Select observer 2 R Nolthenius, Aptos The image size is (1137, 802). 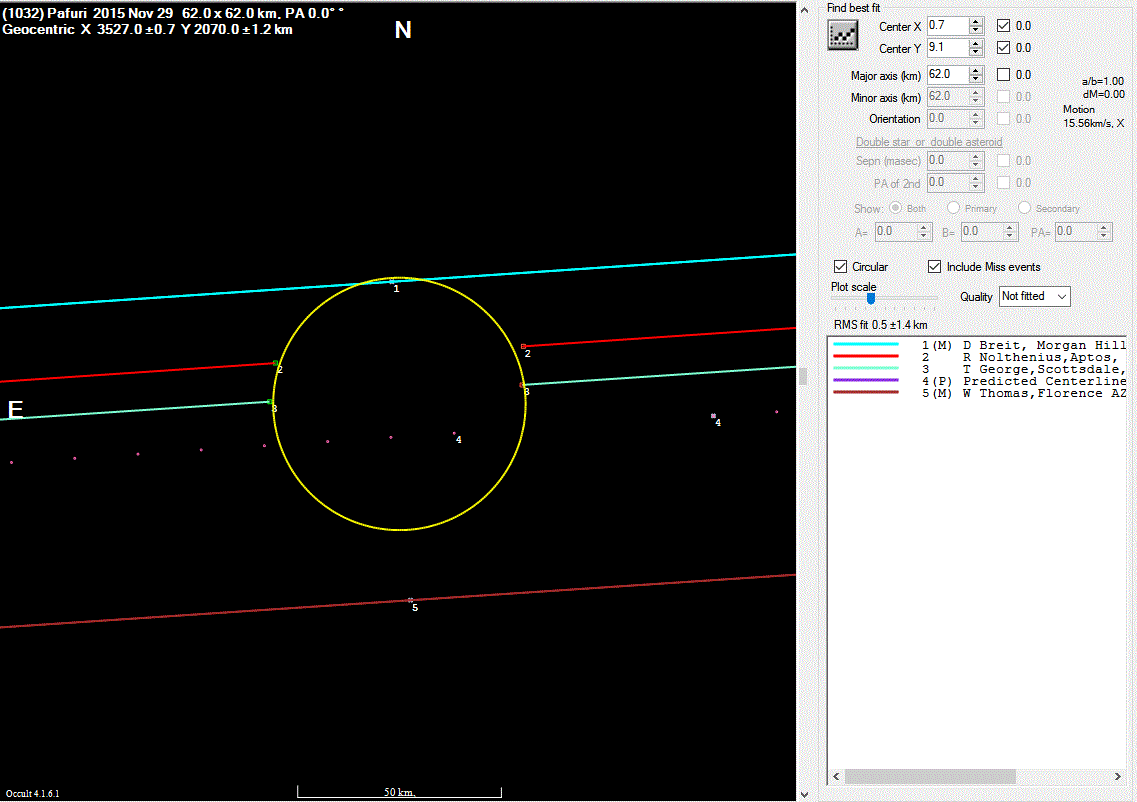(978, 357)
